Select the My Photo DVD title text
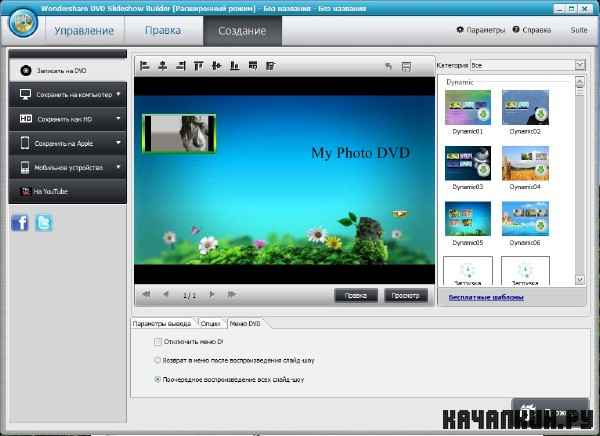600x436 pixels. click(360, 153)
